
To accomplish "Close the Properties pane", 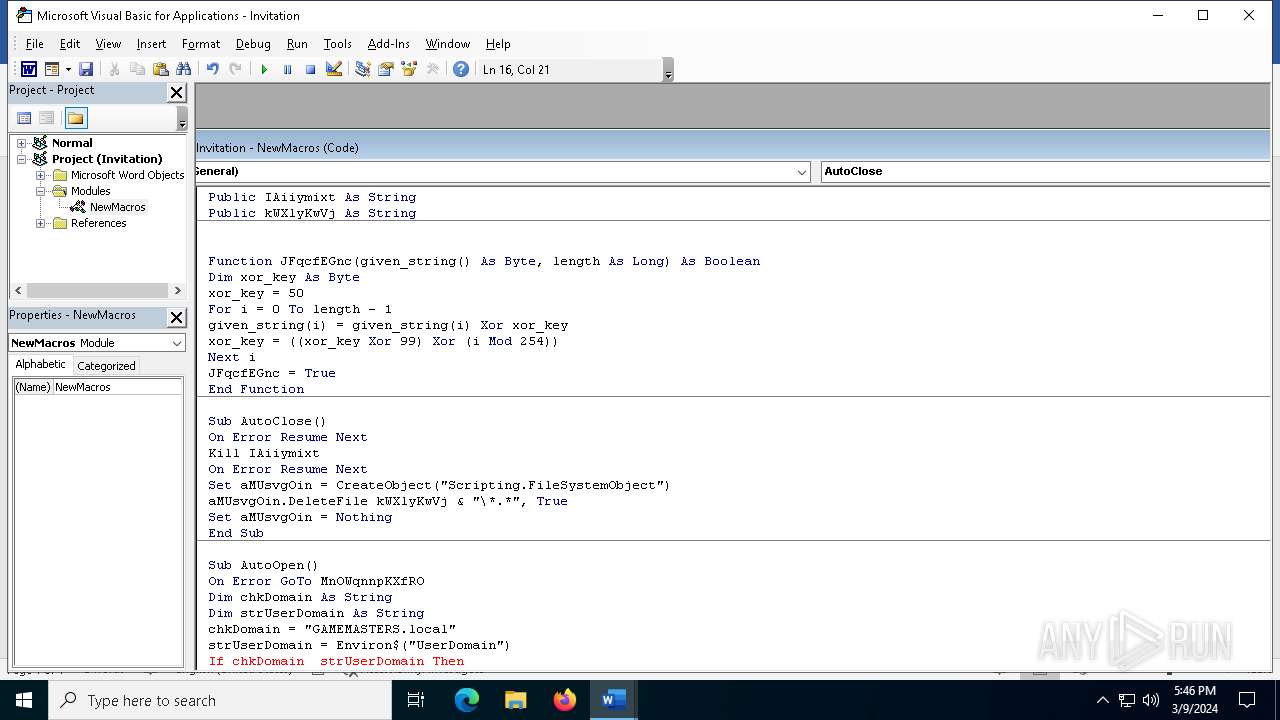I will click(177, 317).
